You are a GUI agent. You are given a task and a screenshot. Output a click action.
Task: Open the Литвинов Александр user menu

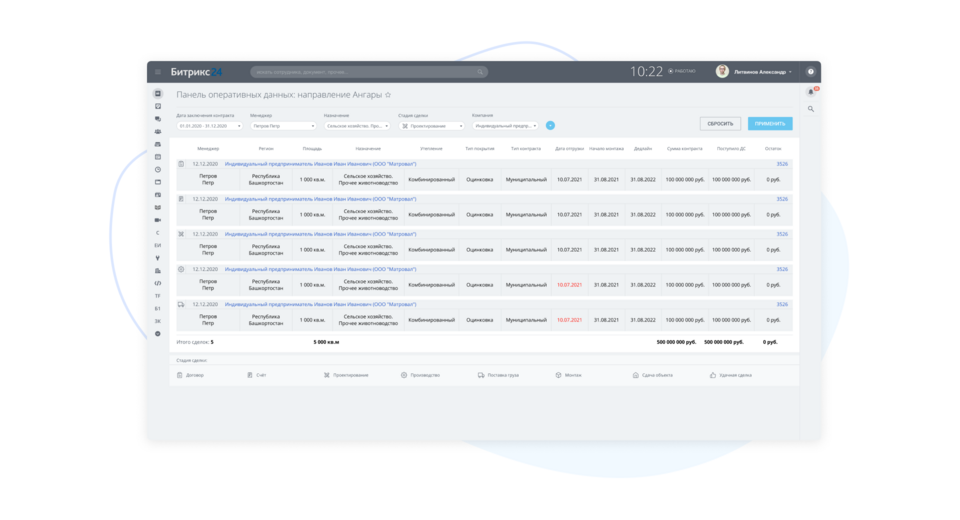coord(755,72)
